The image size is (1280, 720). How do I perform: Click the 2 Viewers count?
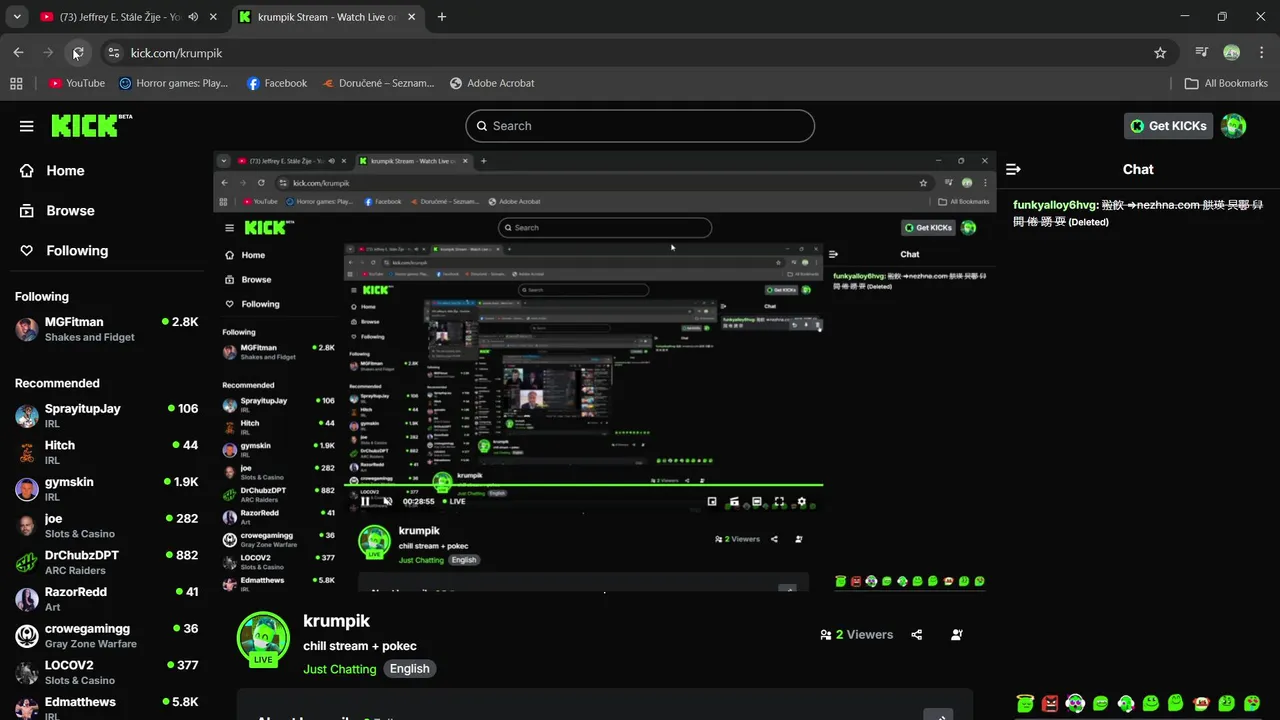coord(856,634)
